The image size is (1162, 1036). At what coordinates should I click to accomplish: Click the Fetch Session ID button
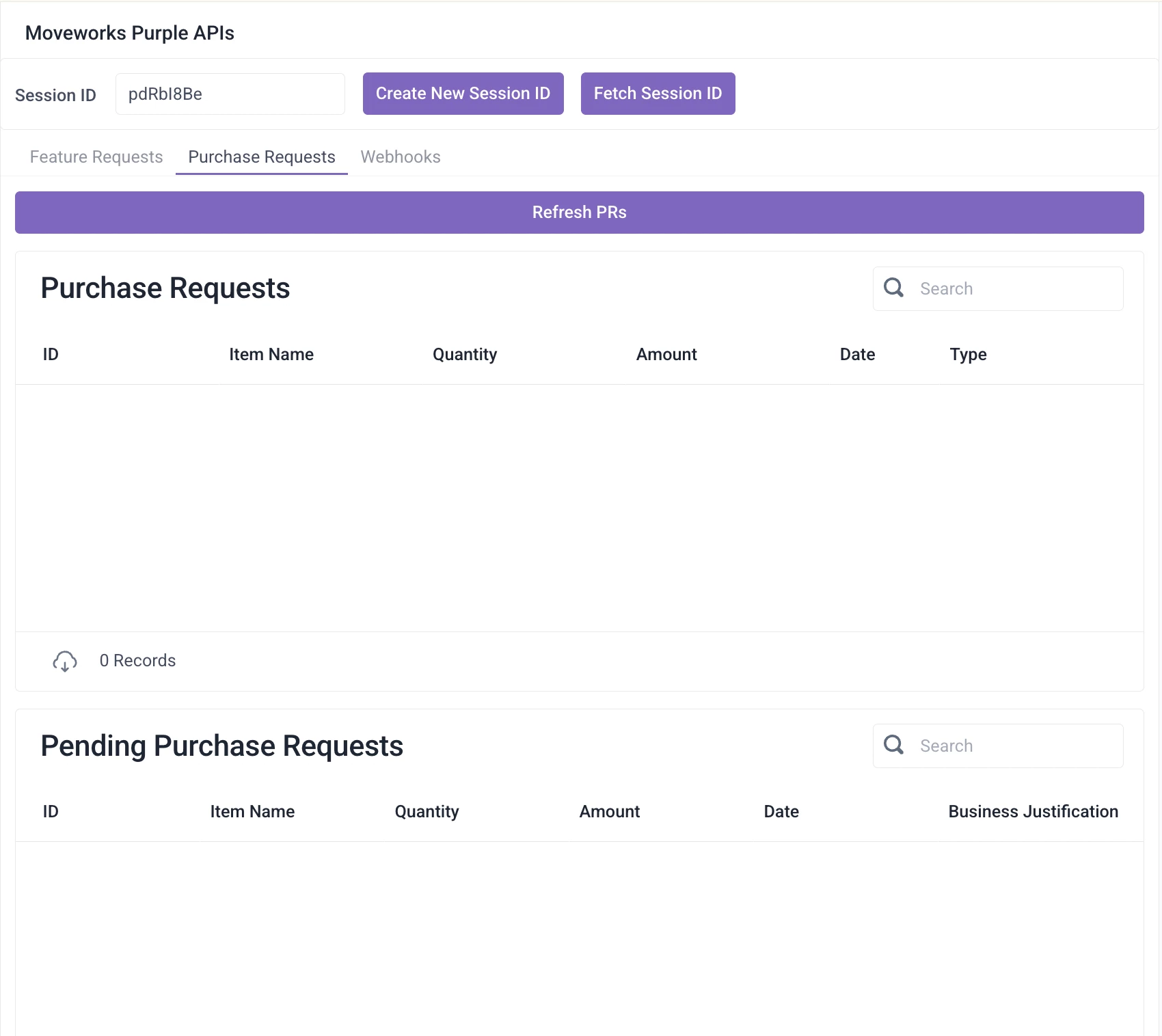[x=658, y=94]
